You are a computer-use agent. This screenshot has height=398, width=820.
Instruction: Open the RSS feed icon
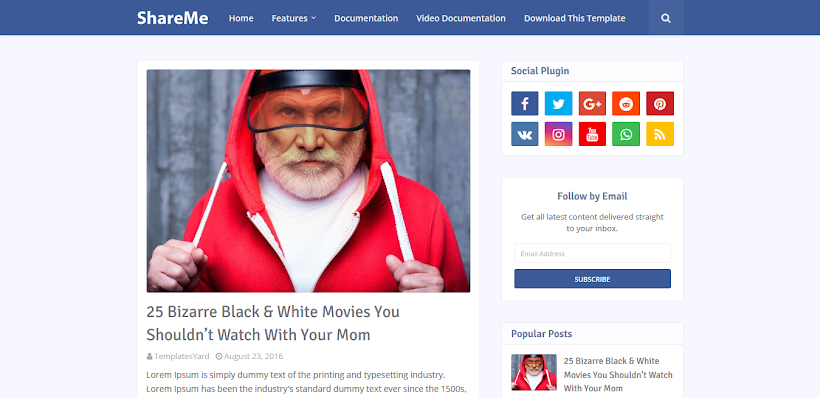[660, 134]
